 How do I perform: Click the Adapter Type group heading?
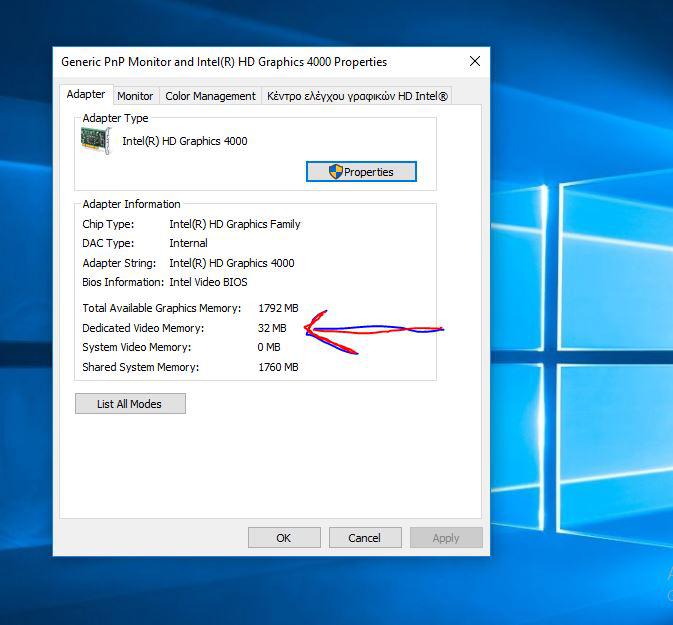(x=115, y=118)
